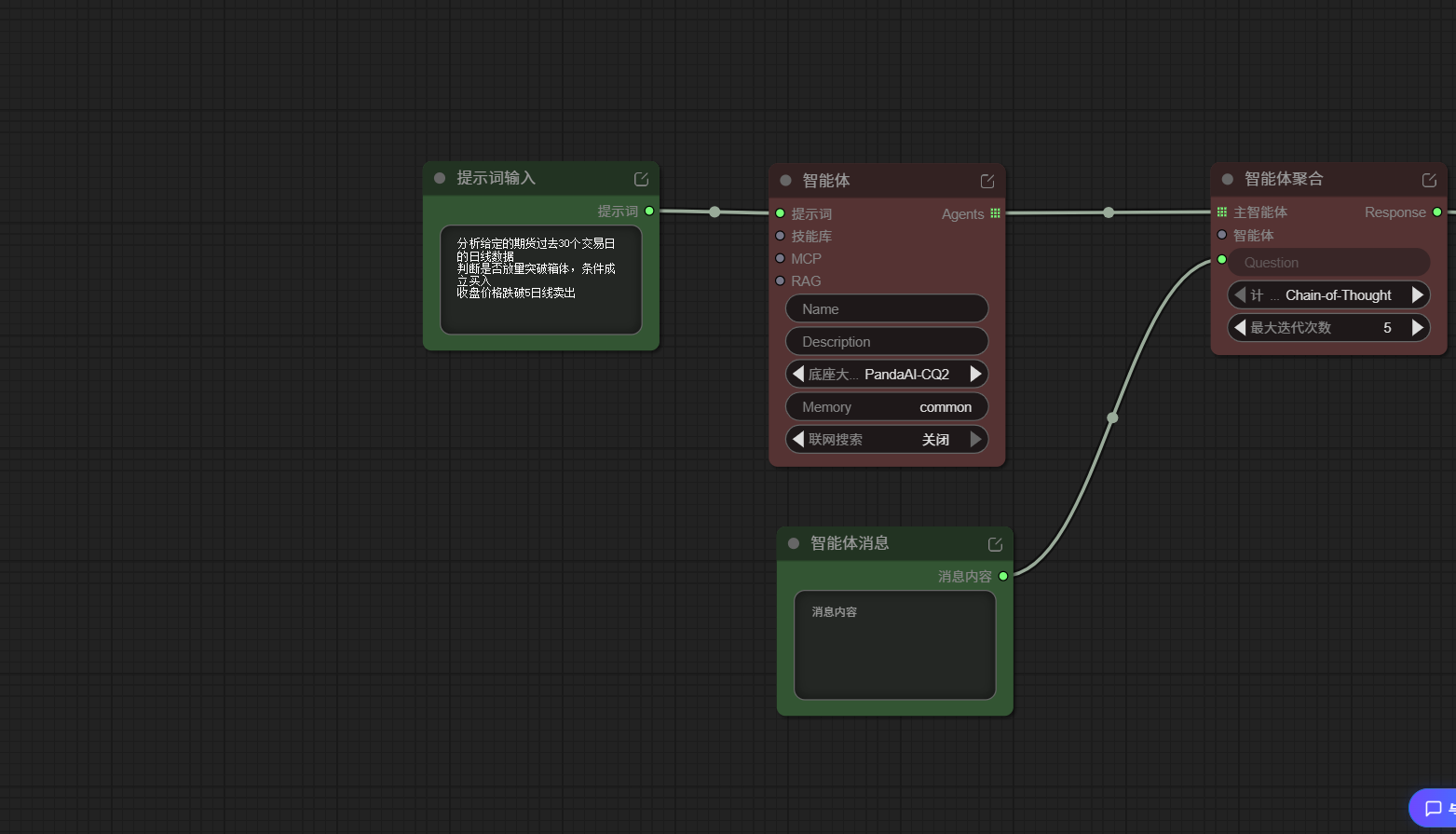The width and height of the screenshot is (1456, 834).
Task: Click the 主智能体 grid input port
Action: (1222, 212)
